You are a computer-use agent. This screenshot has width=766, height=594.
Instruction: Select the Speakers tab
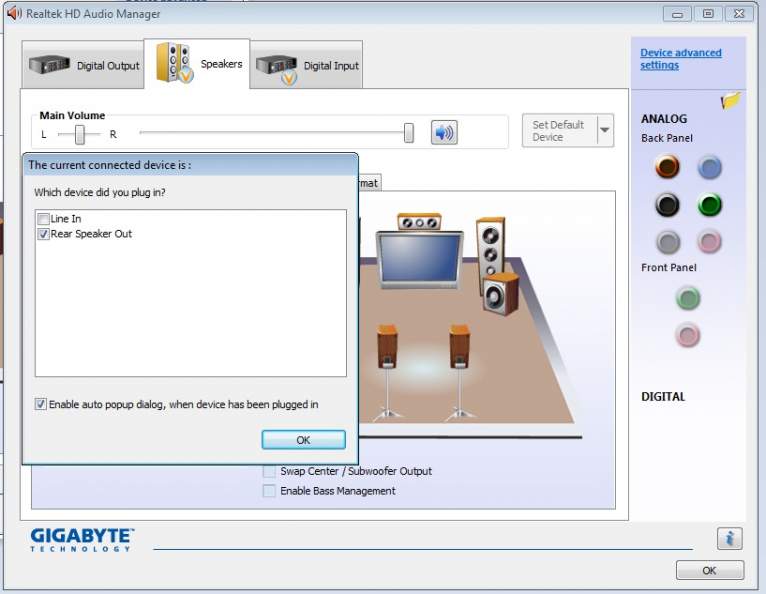click(x=197, y=64)
